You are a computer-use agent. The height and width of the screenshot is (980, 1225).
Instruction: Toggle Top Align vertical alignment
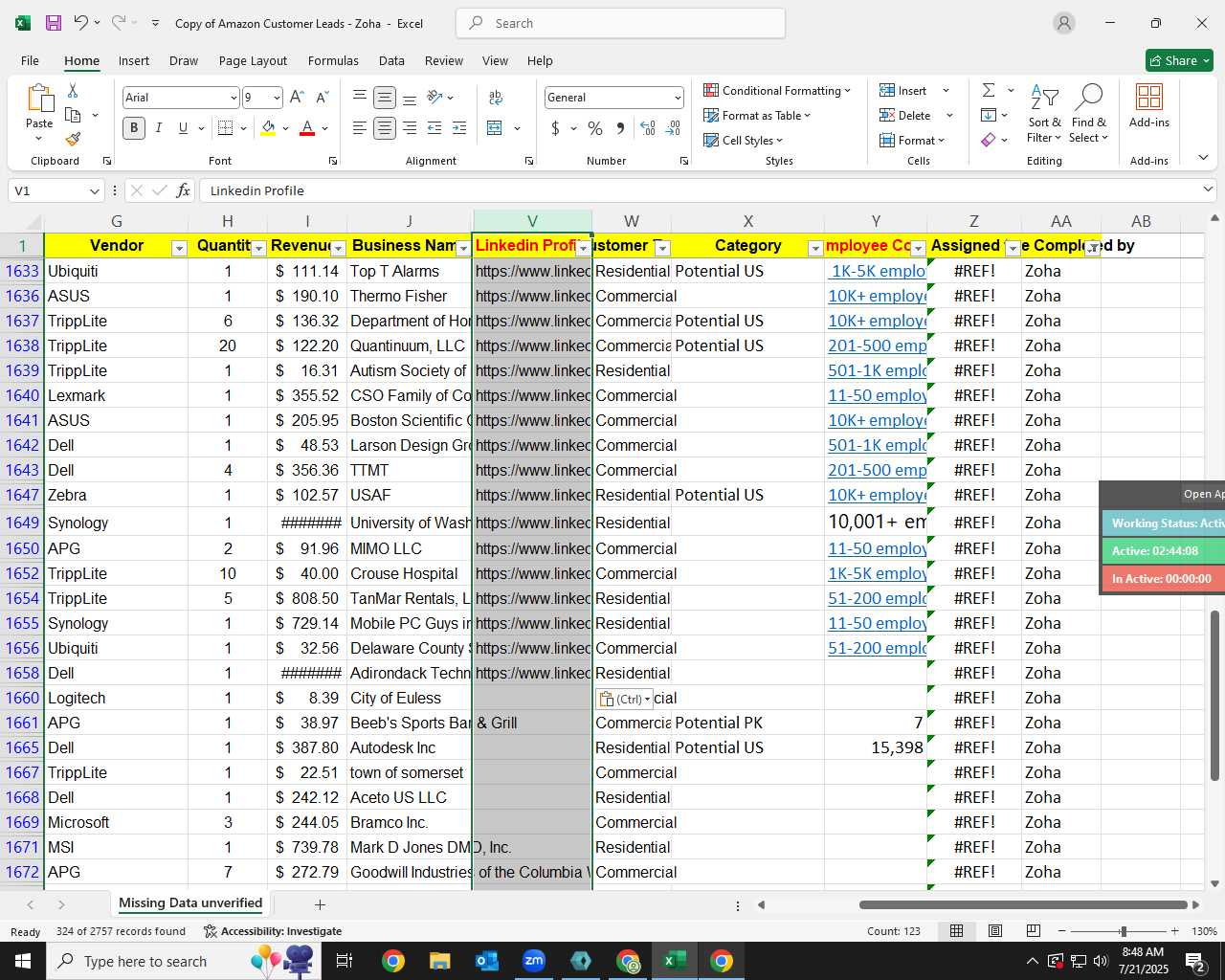pos(360,98)
